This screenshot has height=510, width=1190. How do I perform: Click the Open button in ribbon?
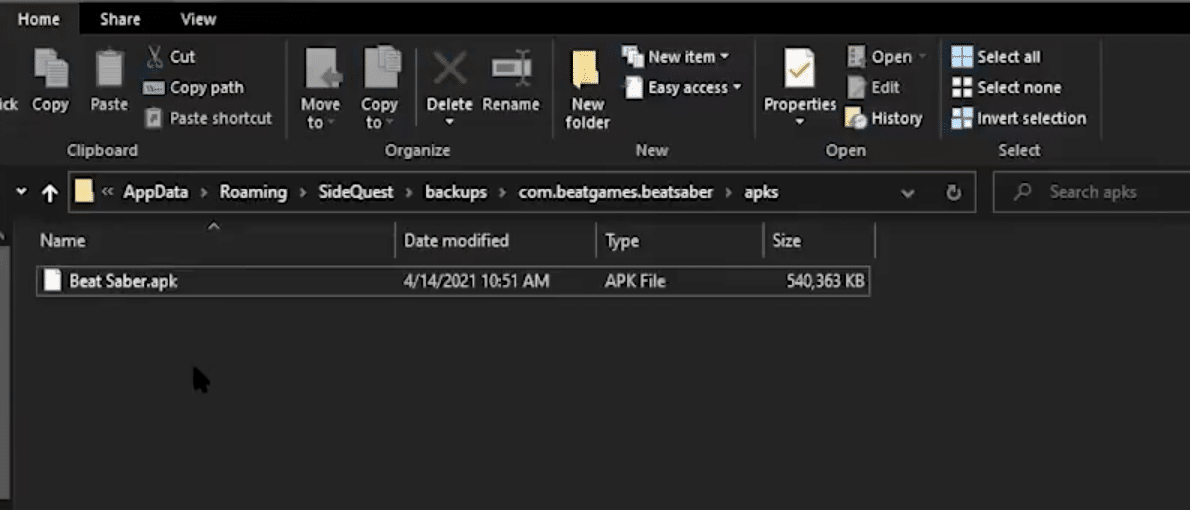click(886, 57)
